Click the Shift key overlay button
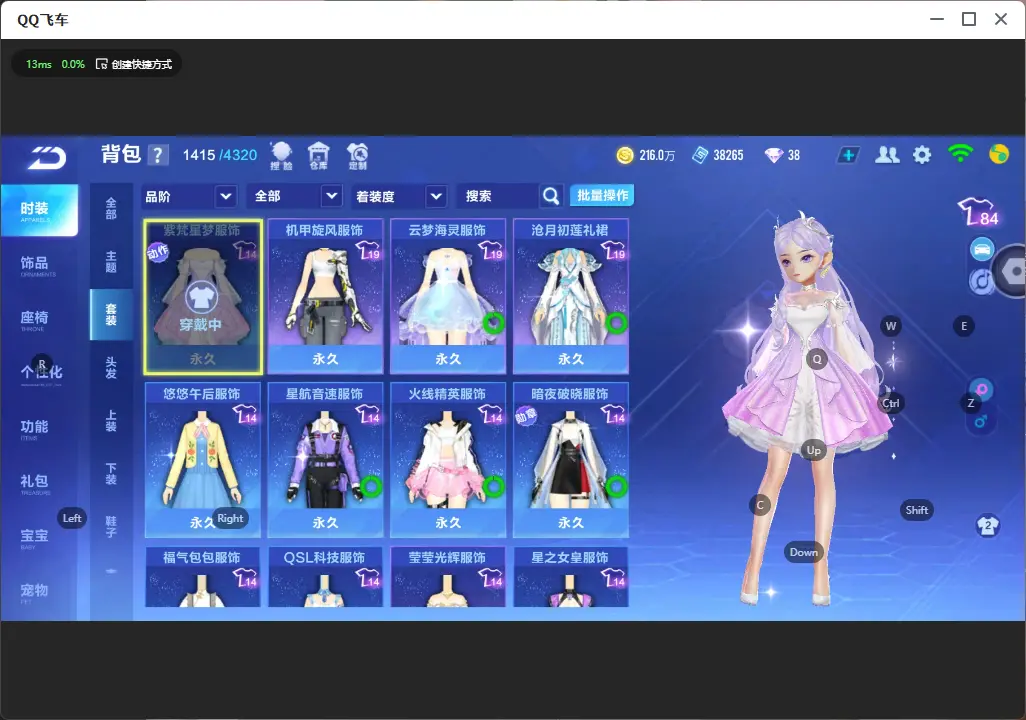The height and width of the screenshot is (720, 1026). point(917,510)
